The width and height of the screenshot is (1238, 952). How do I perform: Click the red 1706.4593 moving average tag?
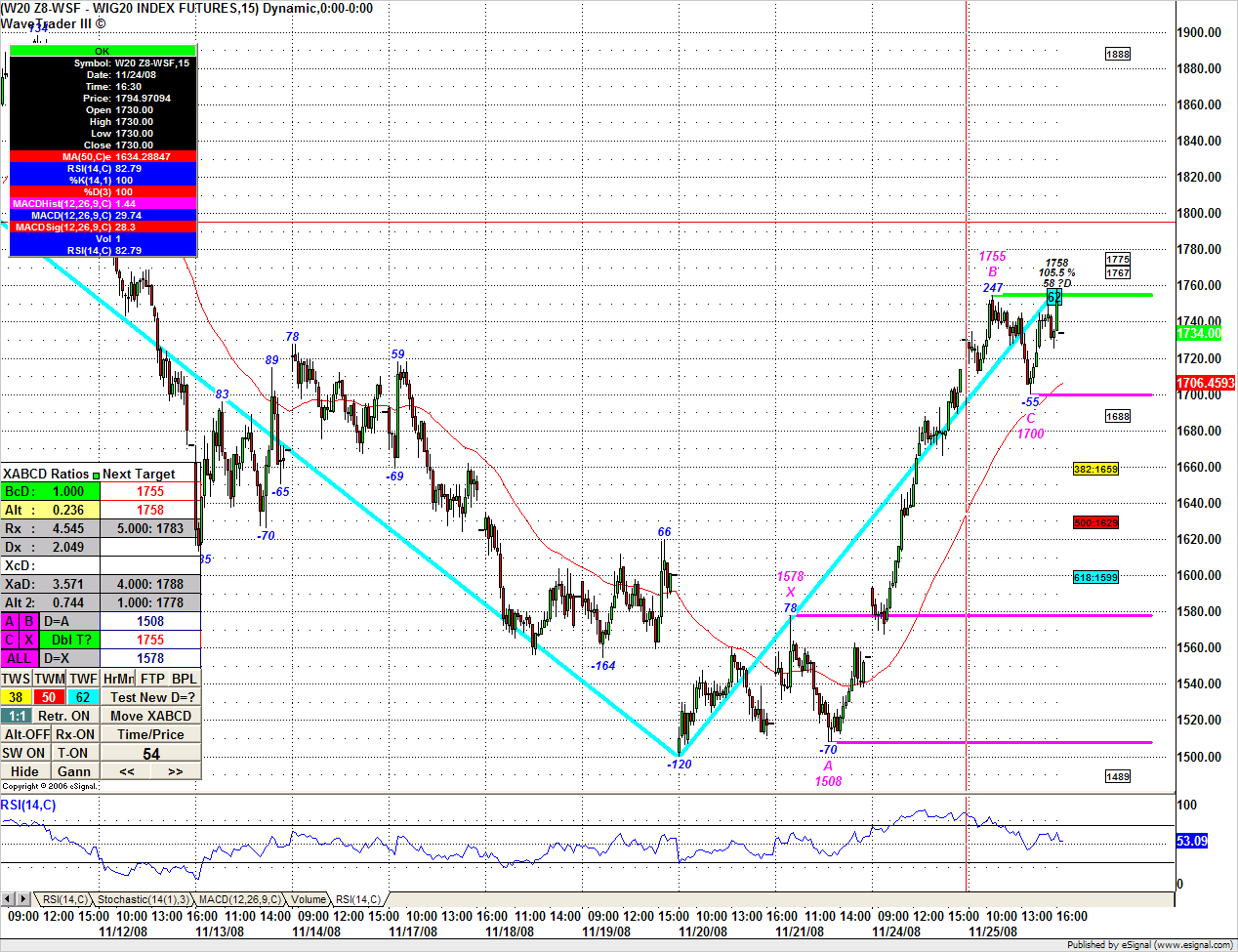click(1206, 383)
